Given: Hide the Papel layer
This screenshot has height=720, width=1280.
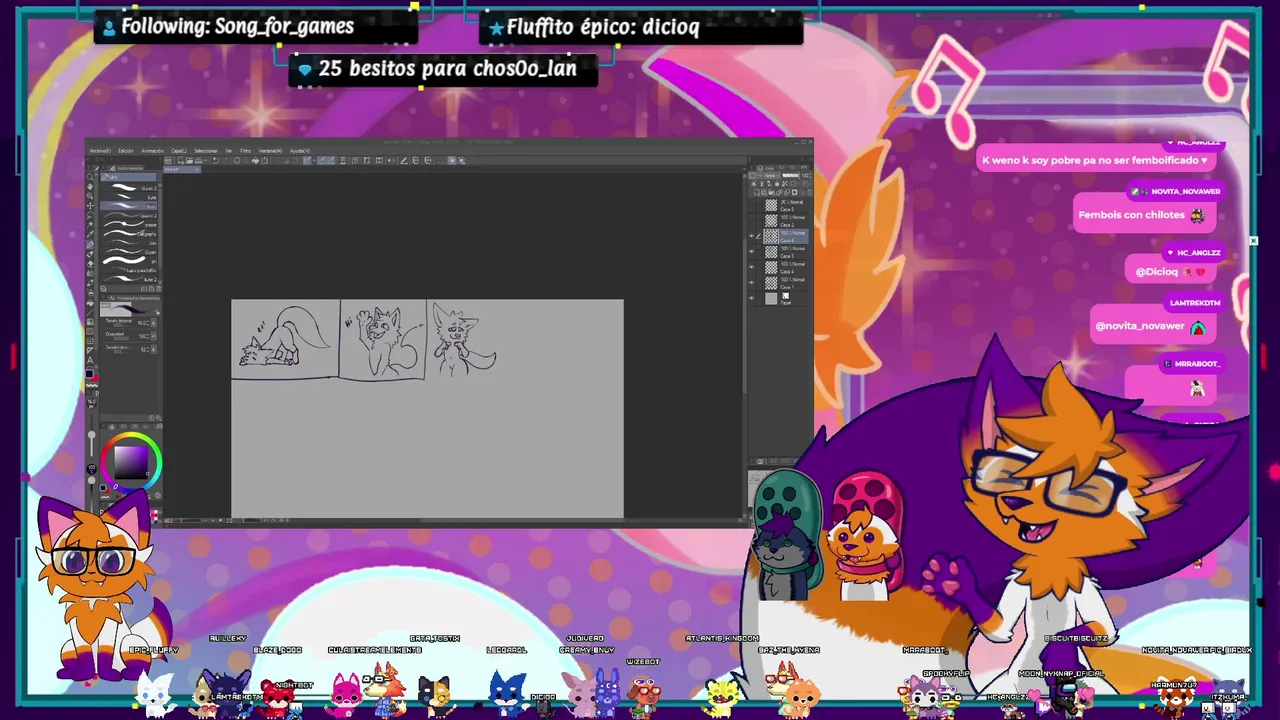Looking at the screenshot, I should pyautogui.click(x=752, y=298).
